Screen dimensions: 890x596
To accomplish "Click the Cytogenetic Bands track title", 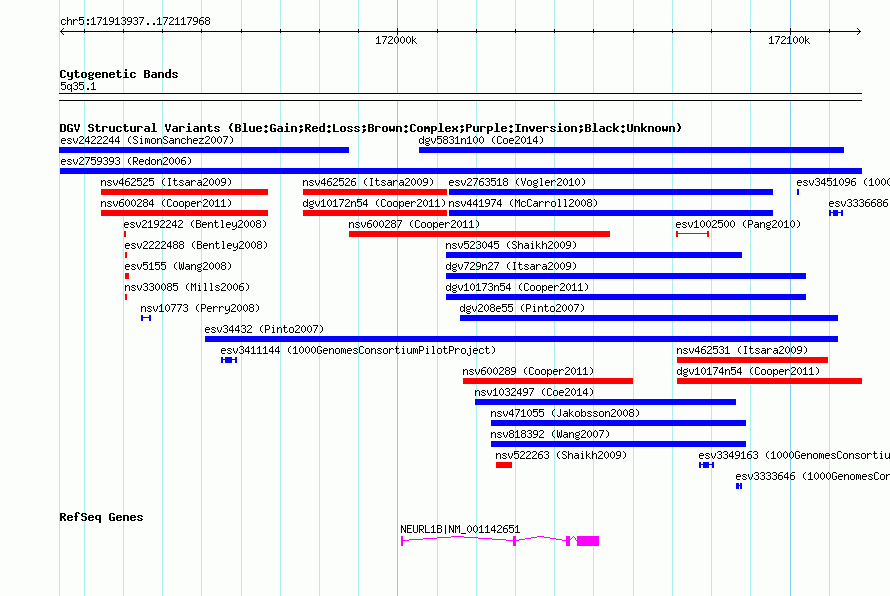I will tap(119, 74).
